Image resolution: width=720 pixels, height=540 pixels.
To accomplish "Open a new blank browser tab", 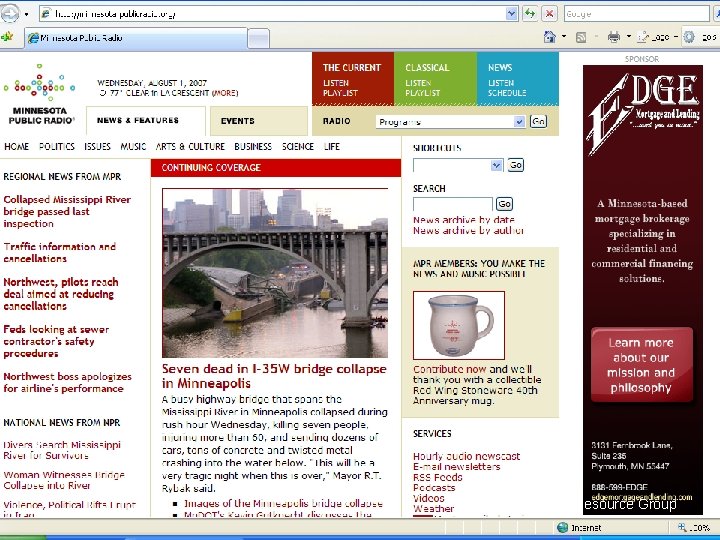I will [x=259, y=38].
